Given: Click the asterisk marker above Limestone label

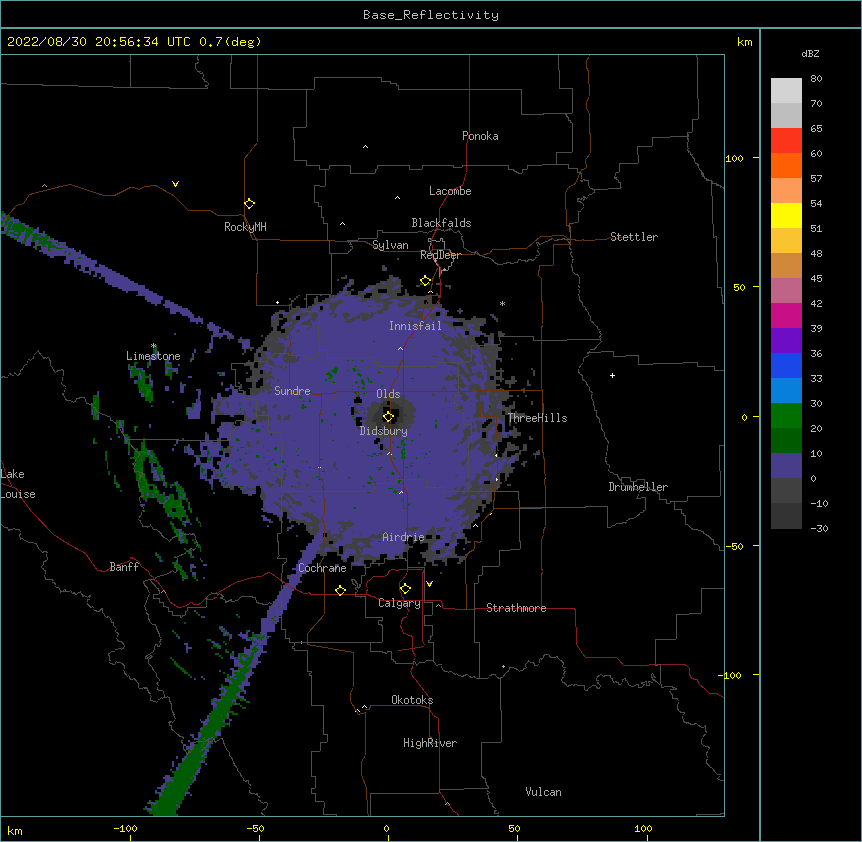Looking at the screenshot, I should (x=154, y=346).
